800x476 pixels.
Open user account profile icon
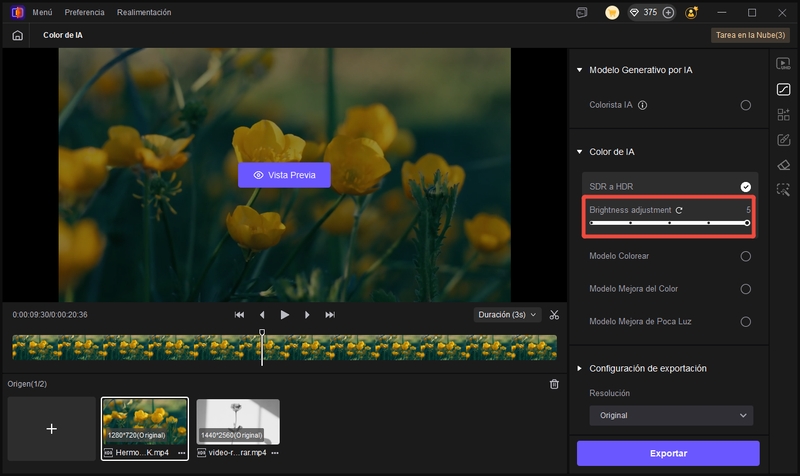point(693,13)
